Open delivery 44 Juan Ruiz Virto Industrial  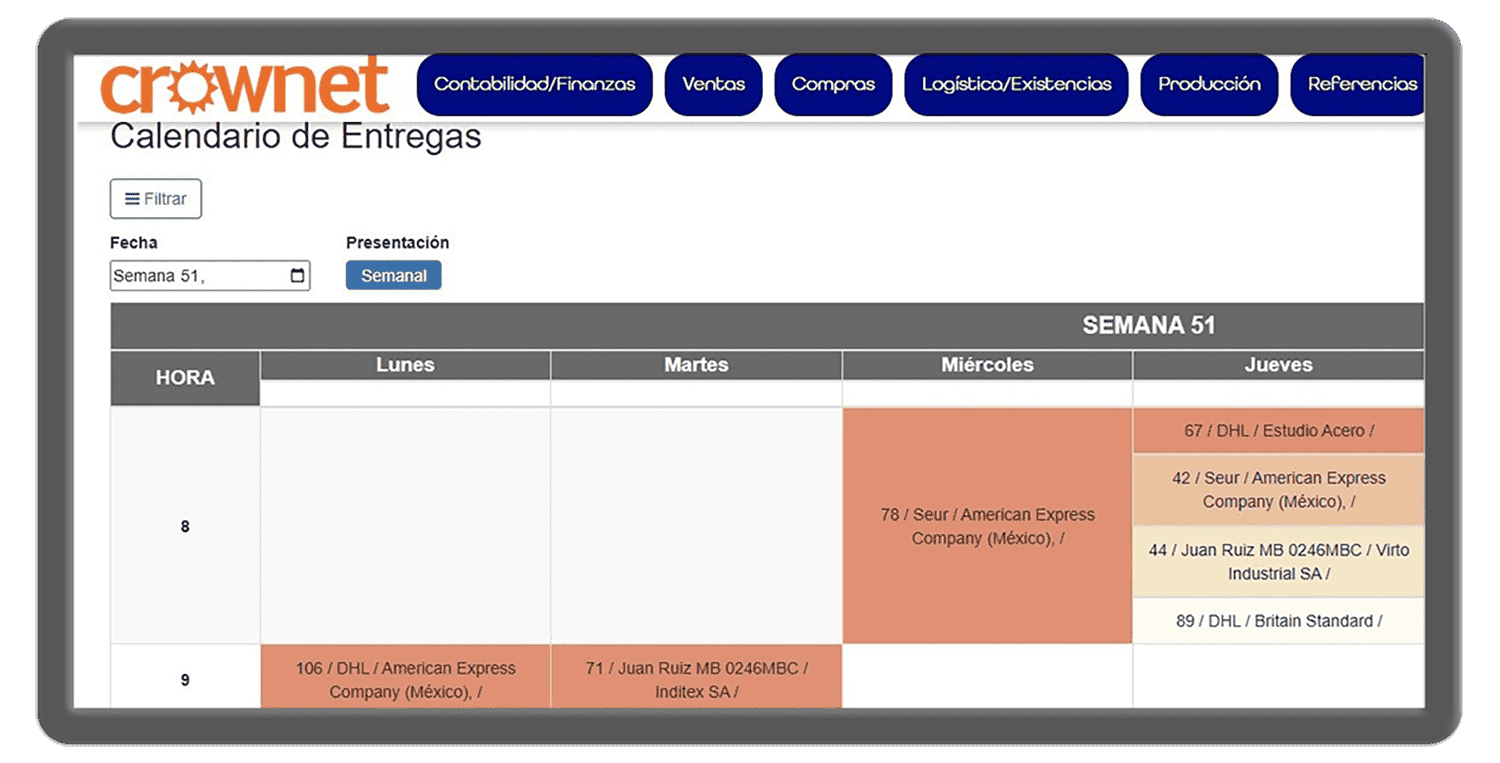1278,562
